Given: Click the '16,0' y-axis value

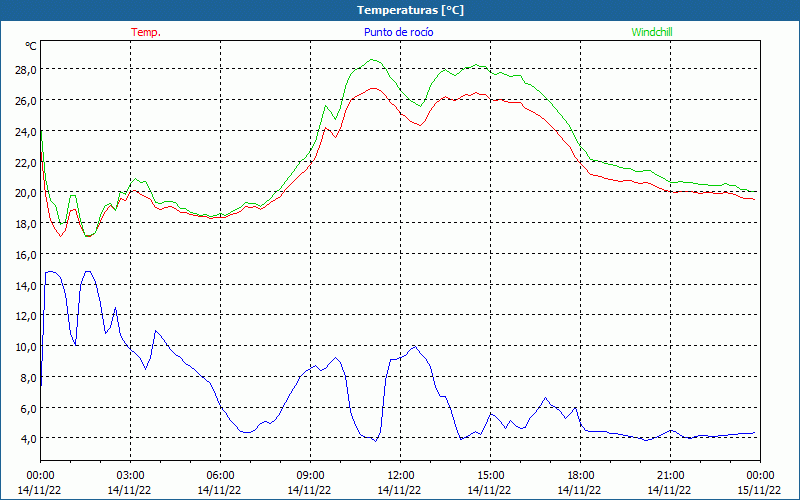Looking at the screenshot, I should 26,255.
